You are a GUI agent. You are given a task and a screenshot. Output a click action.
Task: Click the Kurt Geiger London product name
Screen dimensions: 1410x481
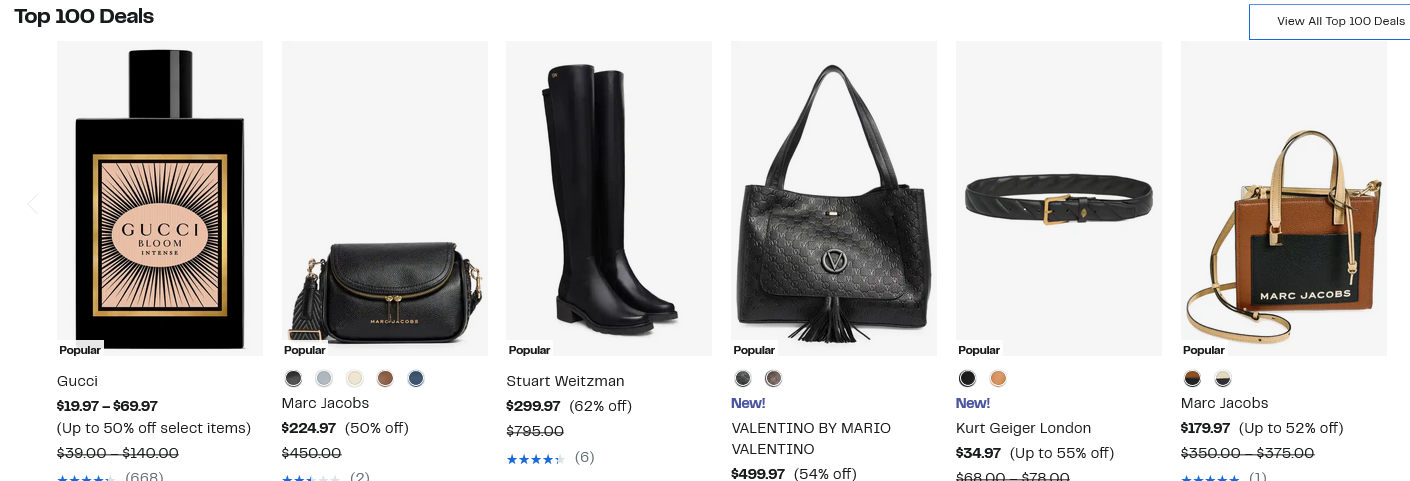[x=1023, y=428]
